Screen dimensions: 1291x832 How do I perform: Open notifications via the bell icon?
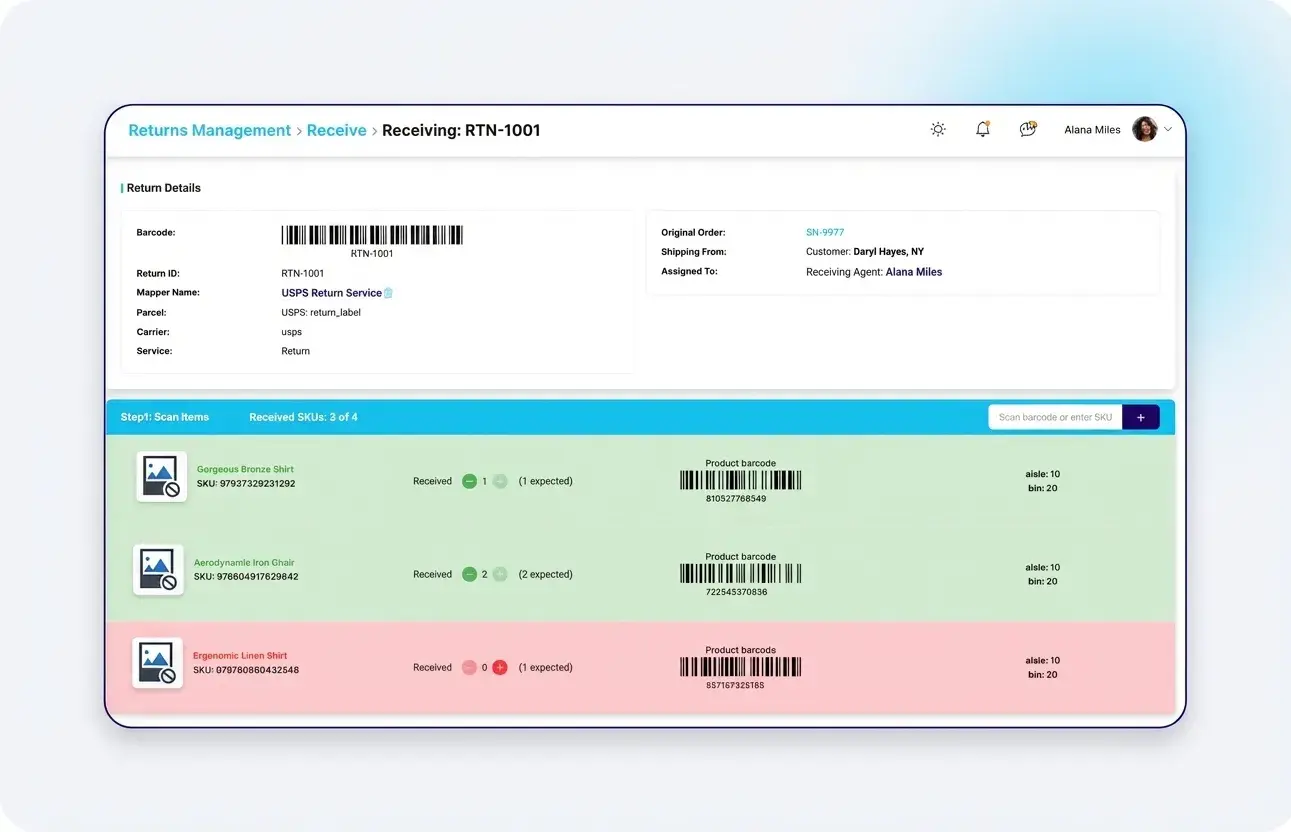(982, 129)
